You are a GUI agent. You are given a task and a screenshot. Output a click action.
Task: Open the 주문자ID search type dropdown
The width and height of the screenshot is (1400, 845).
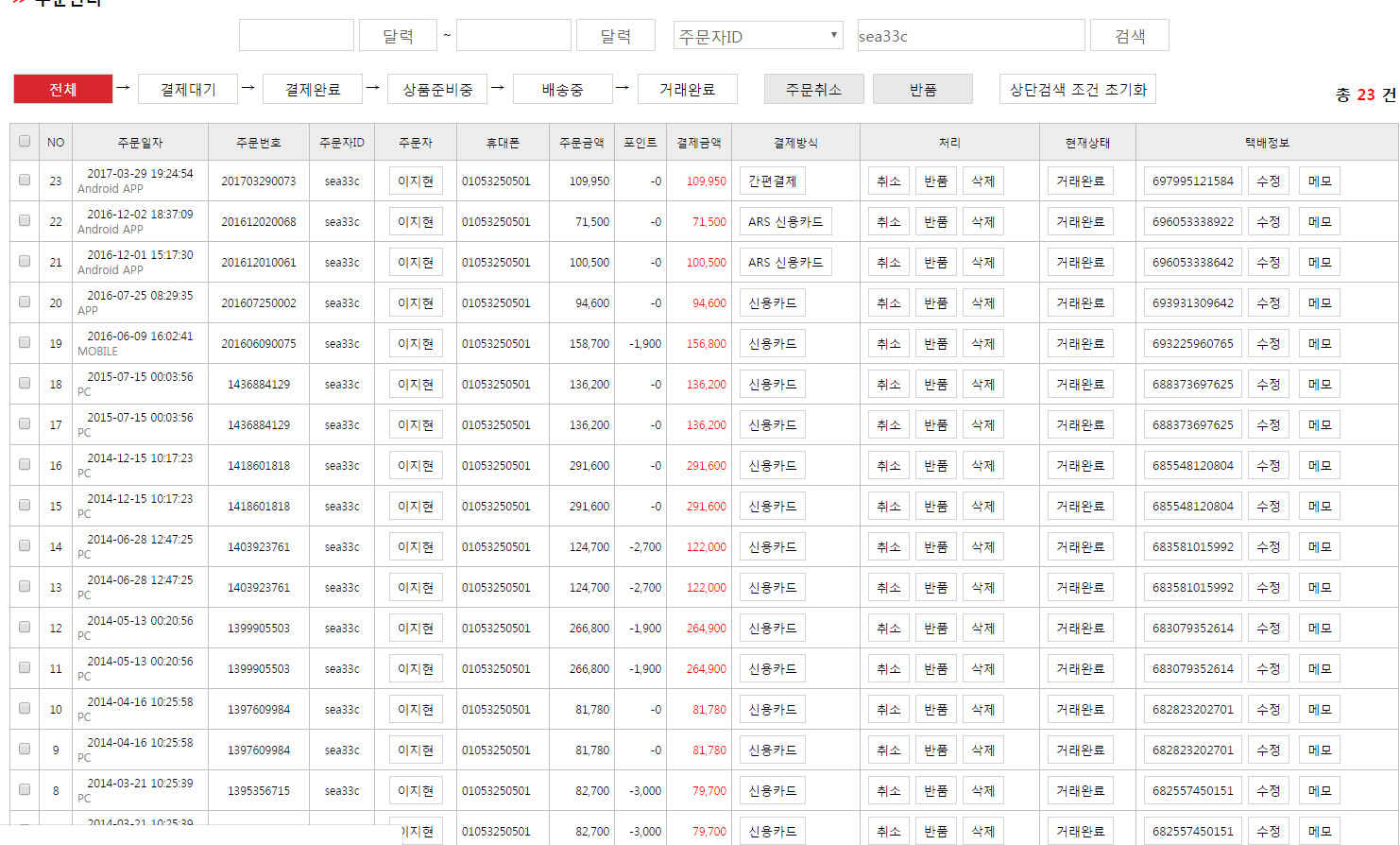758,36
